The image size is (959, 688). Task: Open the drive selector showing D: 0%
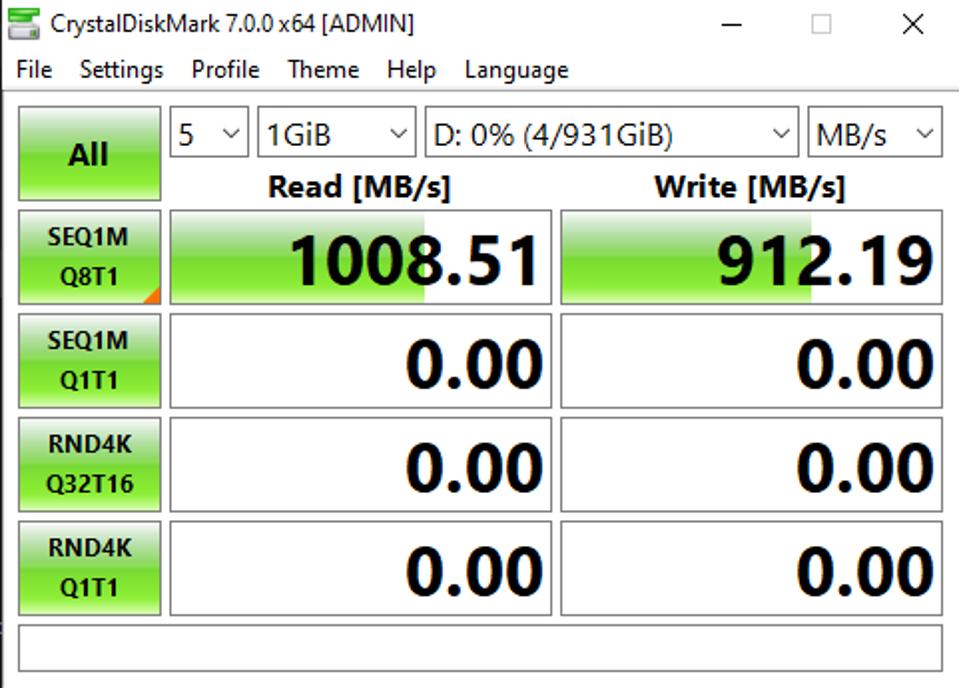(612, 132)
